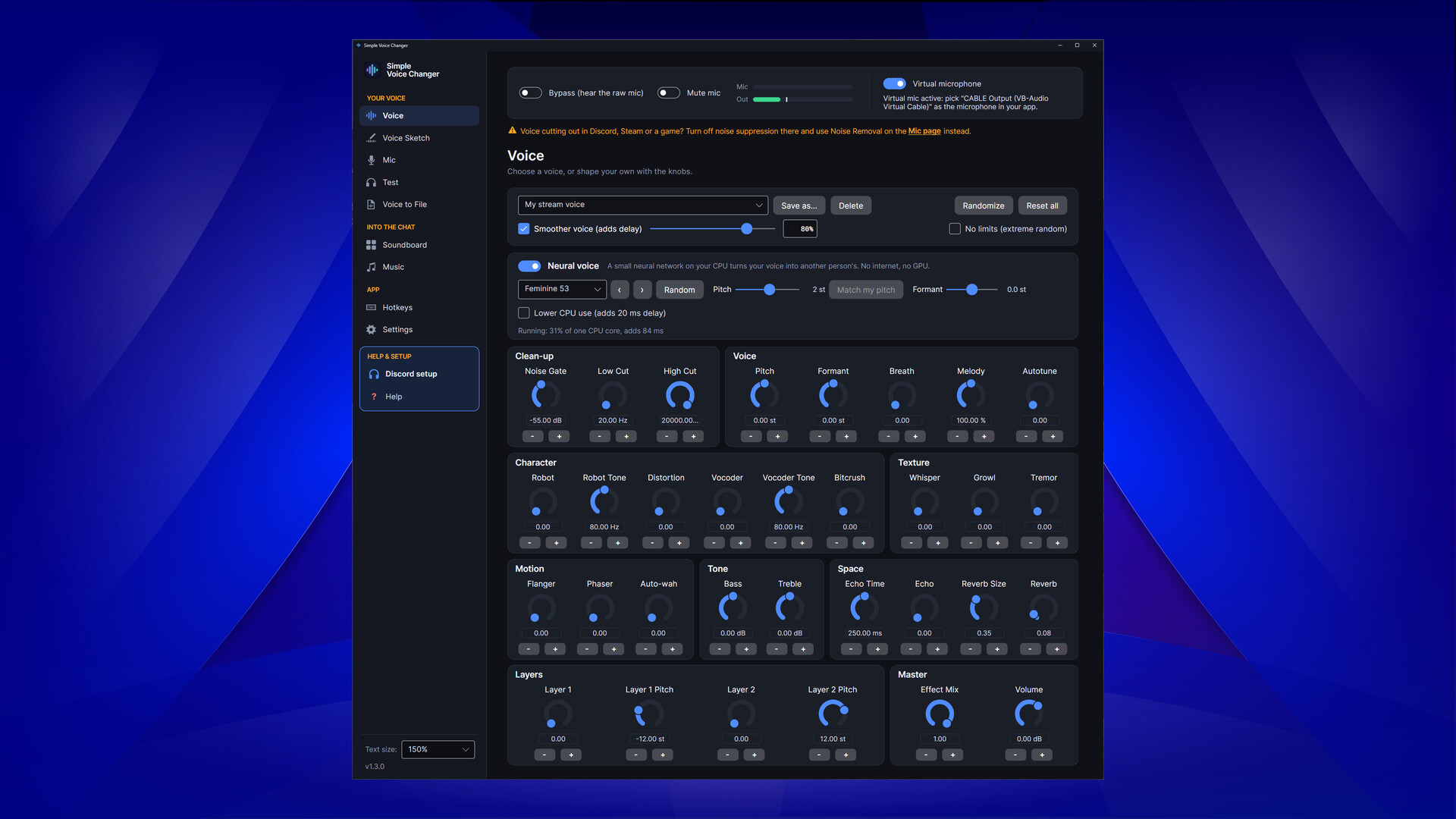Toggle the Mute mic switch
The width and height of the screenshot is (1456, 819).
(668, 93)
